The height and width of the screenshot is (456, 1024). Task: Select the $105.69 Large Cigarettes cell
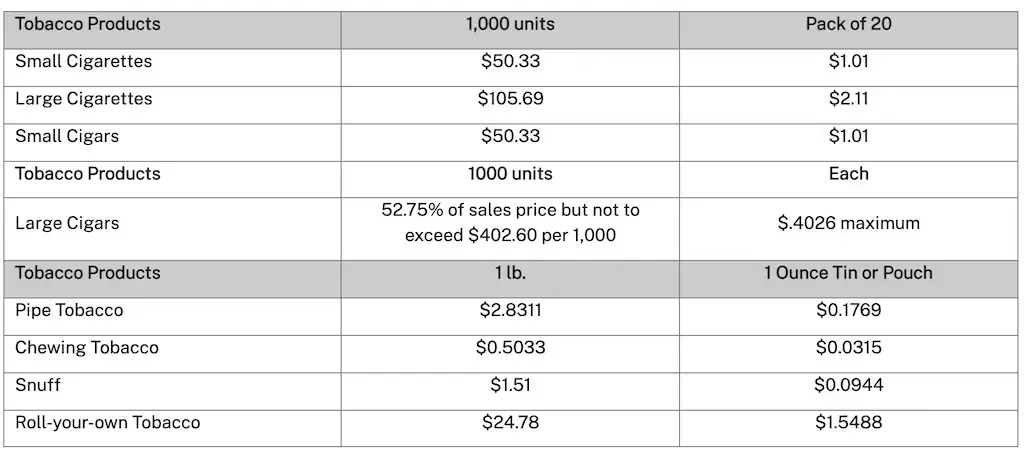510,99
